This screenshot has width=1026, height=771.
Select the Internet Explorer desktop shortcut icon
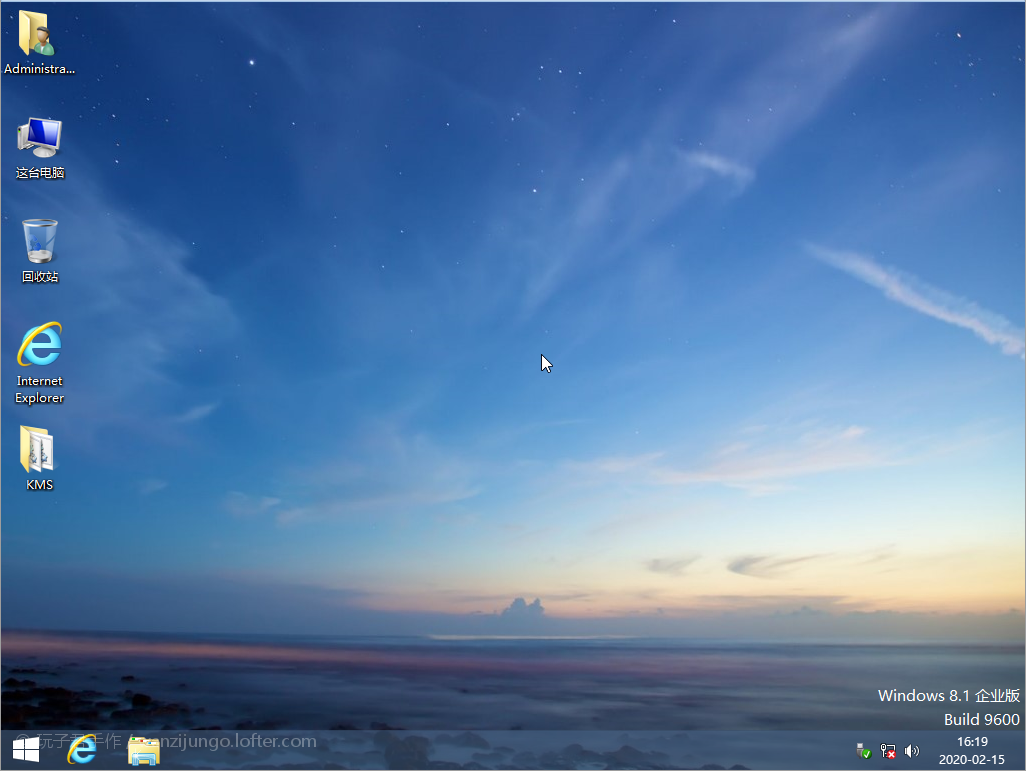point(39,345)
